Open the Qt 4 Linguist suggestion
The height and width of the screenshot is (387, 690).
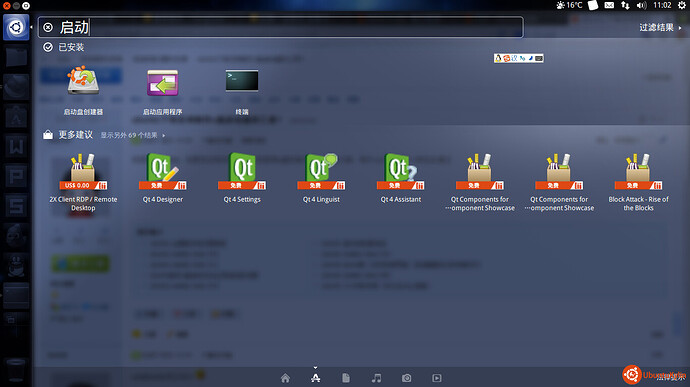(x=321, y=178)
